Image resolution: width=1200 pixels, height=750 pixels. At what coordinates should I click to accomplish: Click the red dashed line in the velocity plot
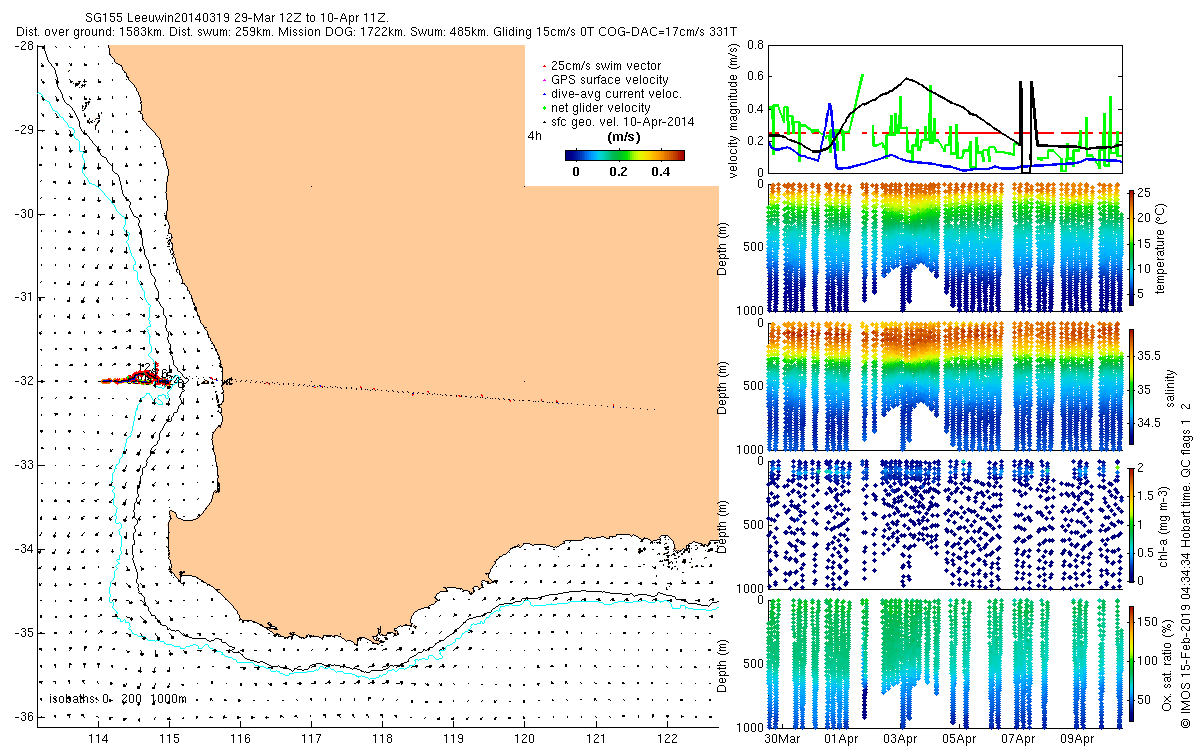[944, 132]
